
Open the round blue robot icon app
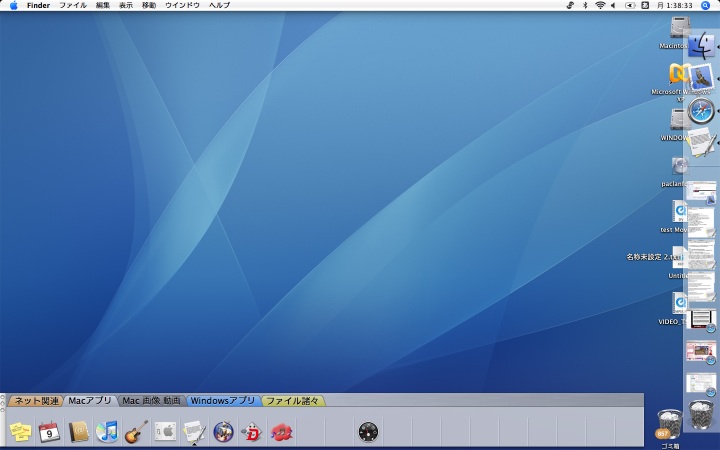pos(224,432)
